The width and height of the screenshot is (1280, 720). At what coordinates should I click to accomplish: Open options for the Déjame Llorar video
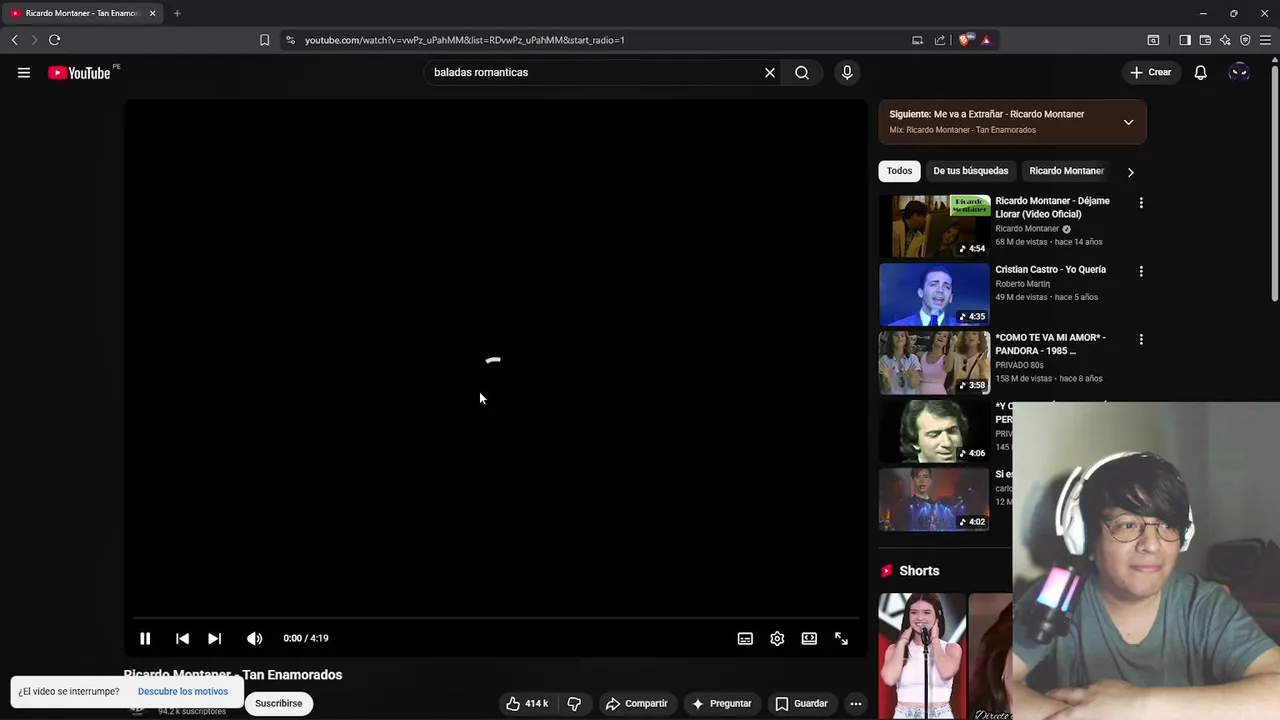pos(1141,202)
